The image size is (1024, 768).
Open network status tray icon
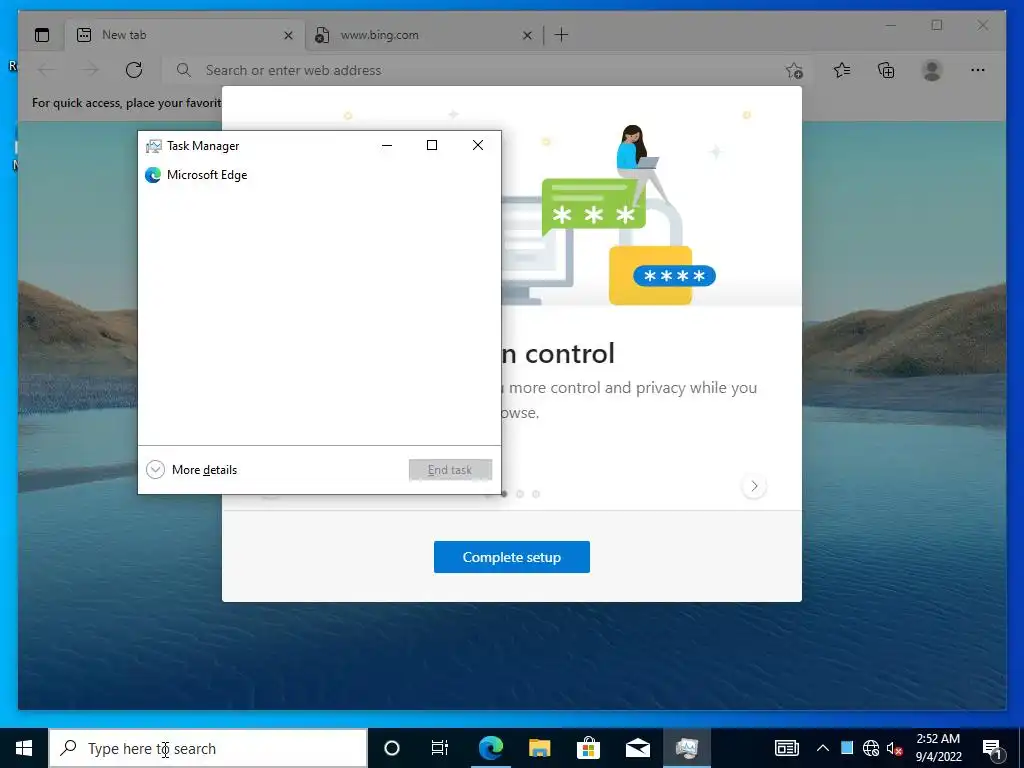871,748
